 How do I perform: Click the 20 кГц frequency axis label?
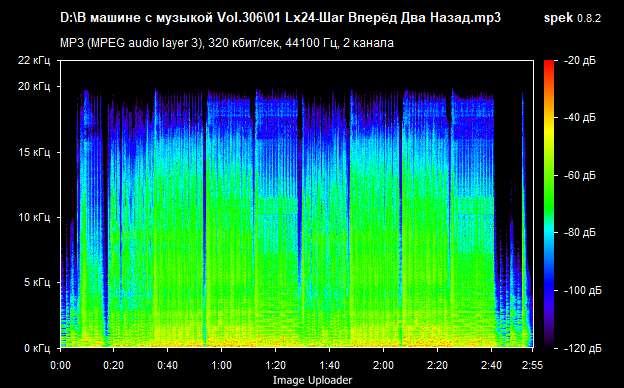(x=35, y=86)
